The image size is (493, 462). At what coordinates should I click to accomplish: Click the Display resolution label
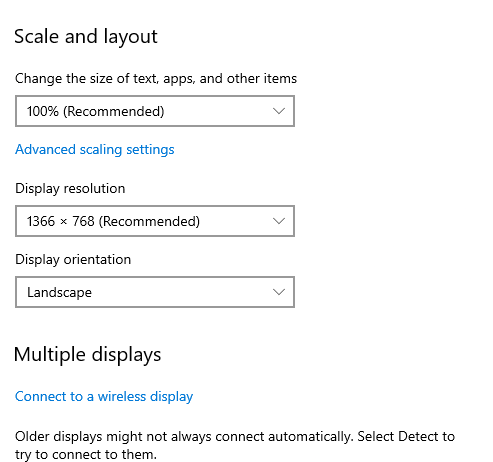pyautogui.click(x=70, y=189)
